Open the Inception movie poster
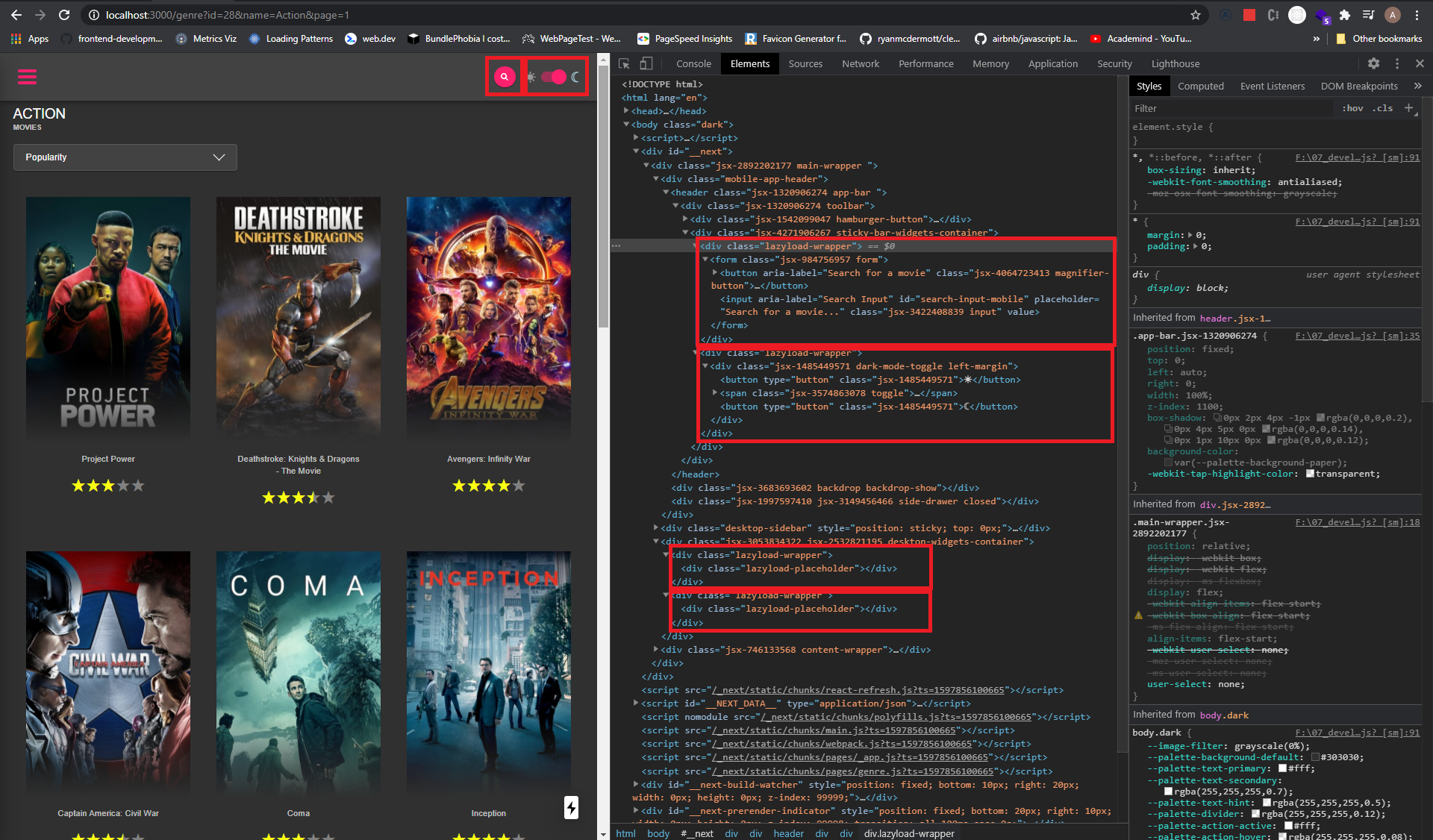 pyautogui.click(x=489, y=673)
